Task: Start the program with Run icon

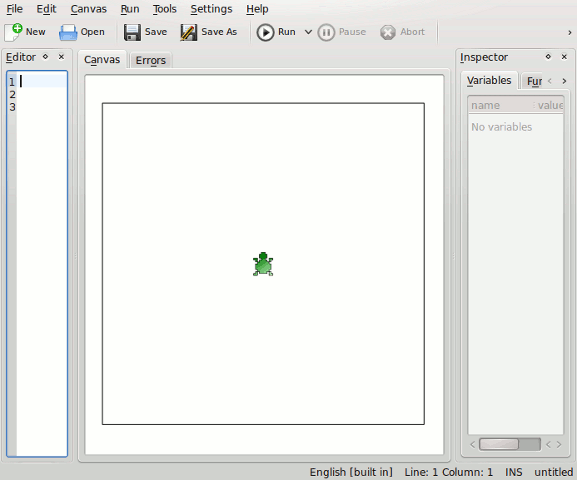Action: point(265,32)
